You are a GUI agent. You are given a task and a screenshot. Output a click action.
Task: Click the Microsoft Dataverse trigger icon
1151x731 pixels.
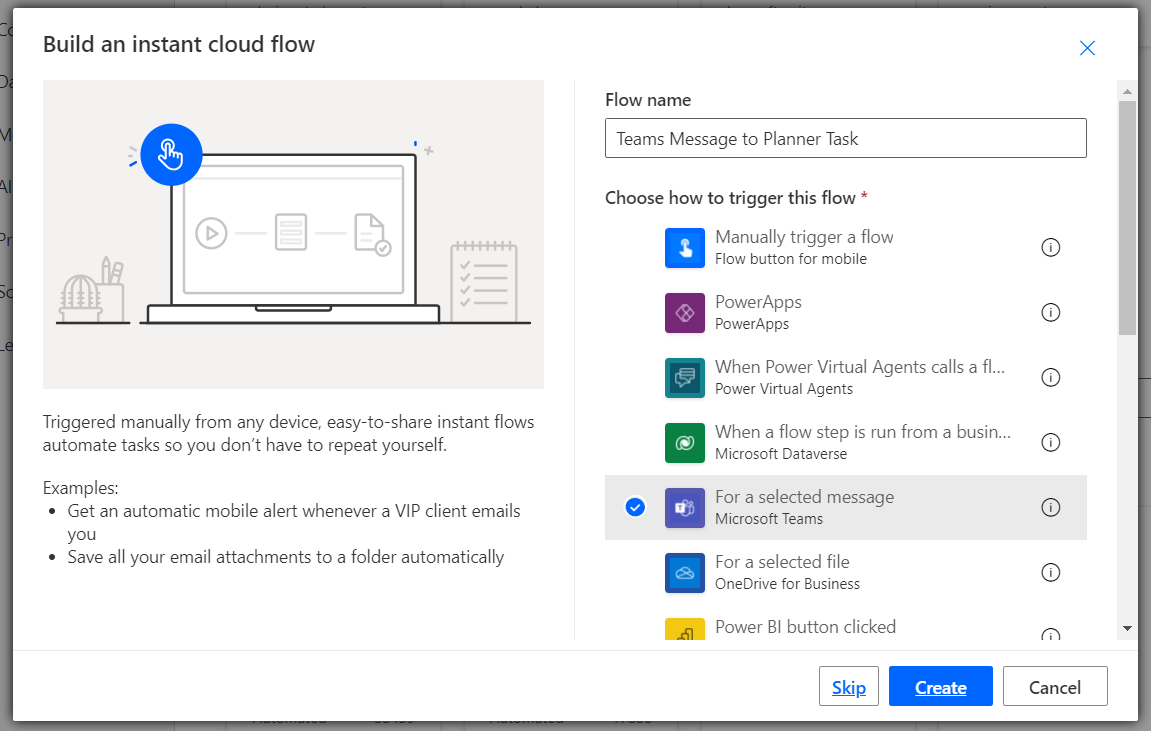tap(686, 442)
